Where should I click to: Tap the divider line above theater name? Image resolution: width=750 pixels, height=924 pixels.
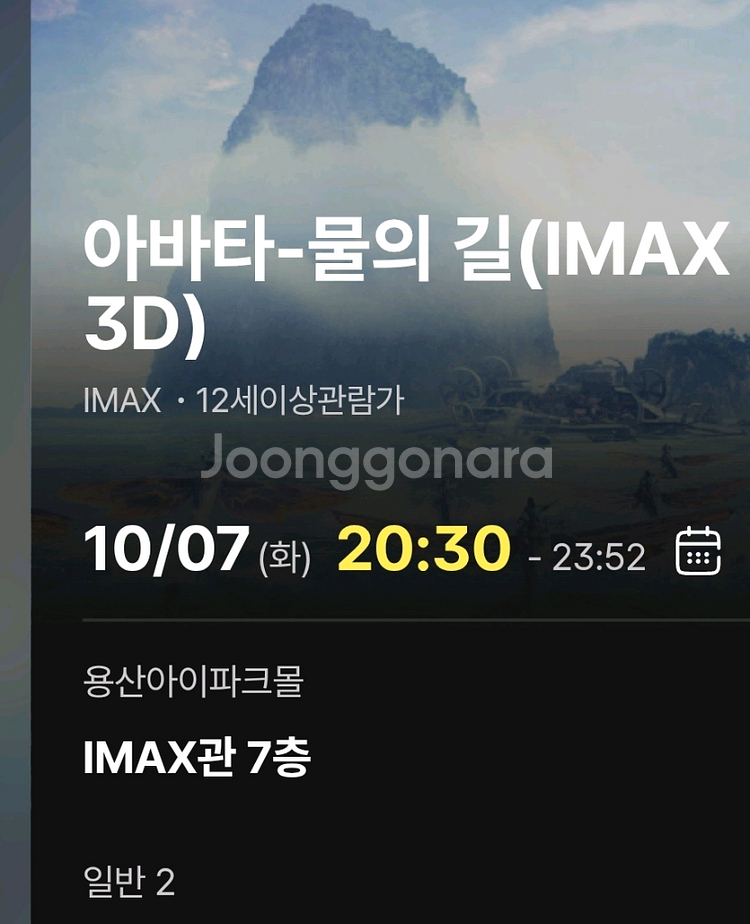[416, 620]
